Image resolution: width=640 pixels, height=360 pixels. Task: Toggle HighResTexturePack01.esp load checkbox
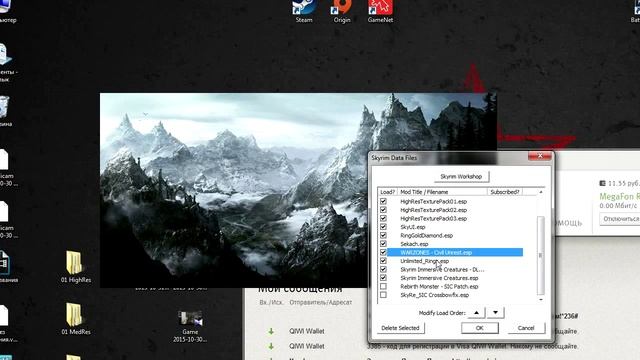tap(383, 201)
